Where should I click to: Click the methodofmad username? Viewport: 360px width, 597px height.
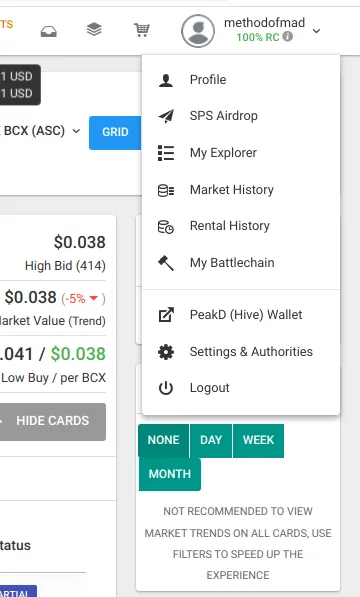264,23
